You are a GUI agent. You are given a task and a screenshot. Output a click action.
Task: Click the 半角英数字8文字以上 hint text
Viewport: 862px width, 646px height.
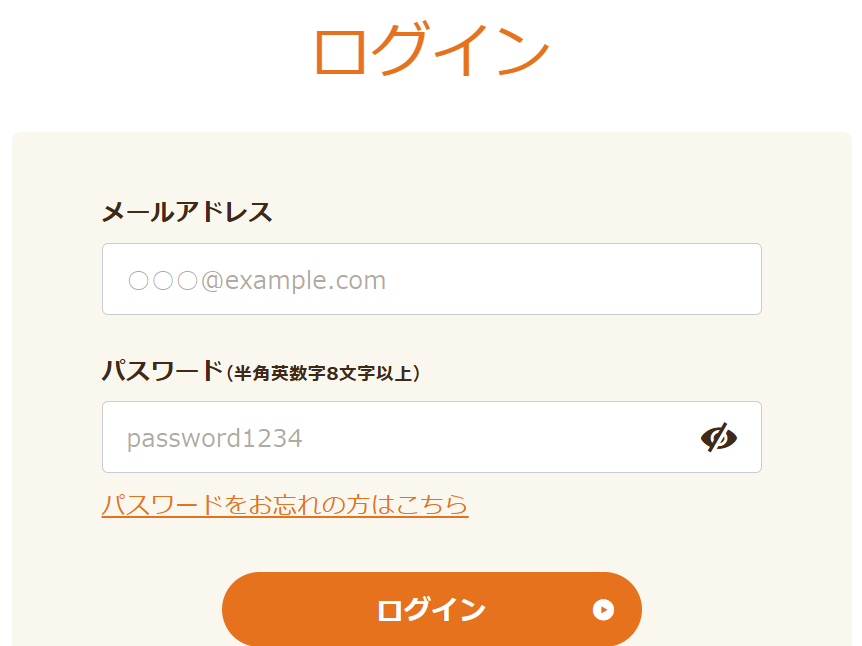(x=324, y=373)
